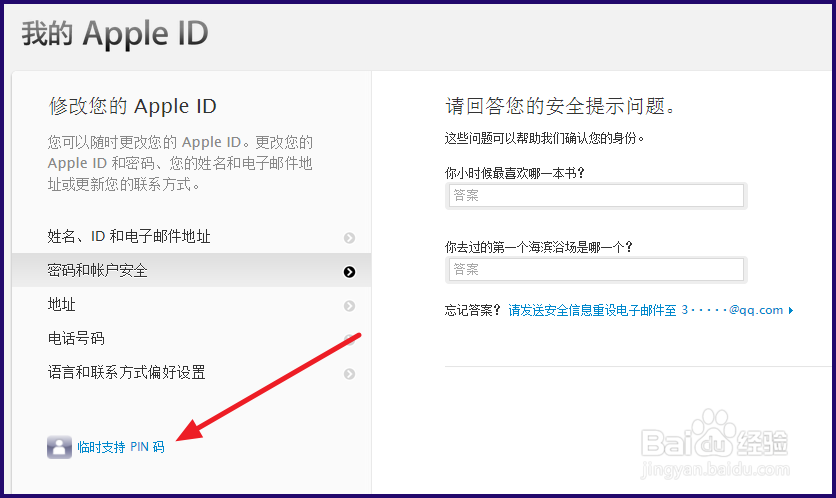Open the 临时支持 PIN 码 link
Screen dimensions: 836x498
(120, 447)
